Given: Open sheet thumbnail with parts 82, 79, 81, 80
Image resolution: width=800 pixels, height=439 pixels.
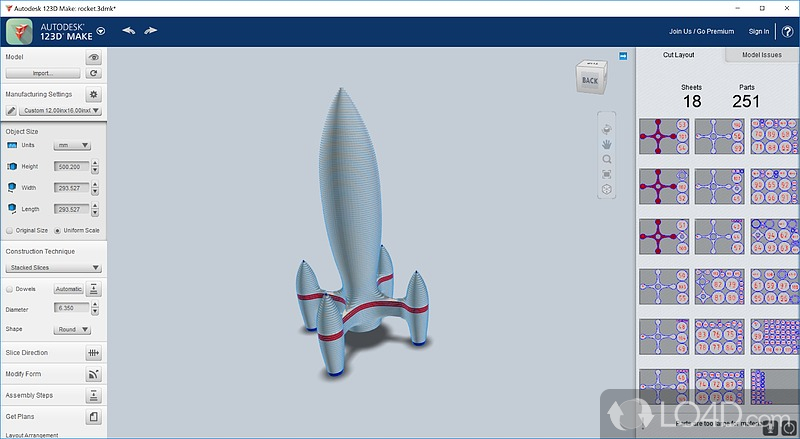Looking at the screenshot, I should (x=719, y=287).
